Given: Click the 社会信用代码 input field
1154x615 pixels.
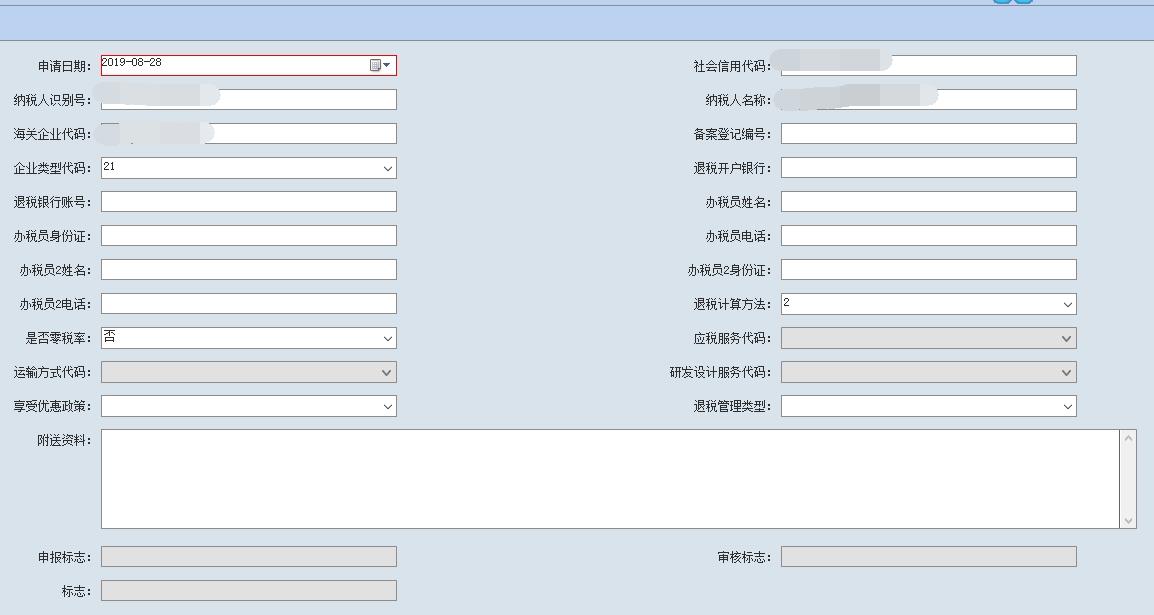Looking at the screenshot, I should (x=929, y=65).
